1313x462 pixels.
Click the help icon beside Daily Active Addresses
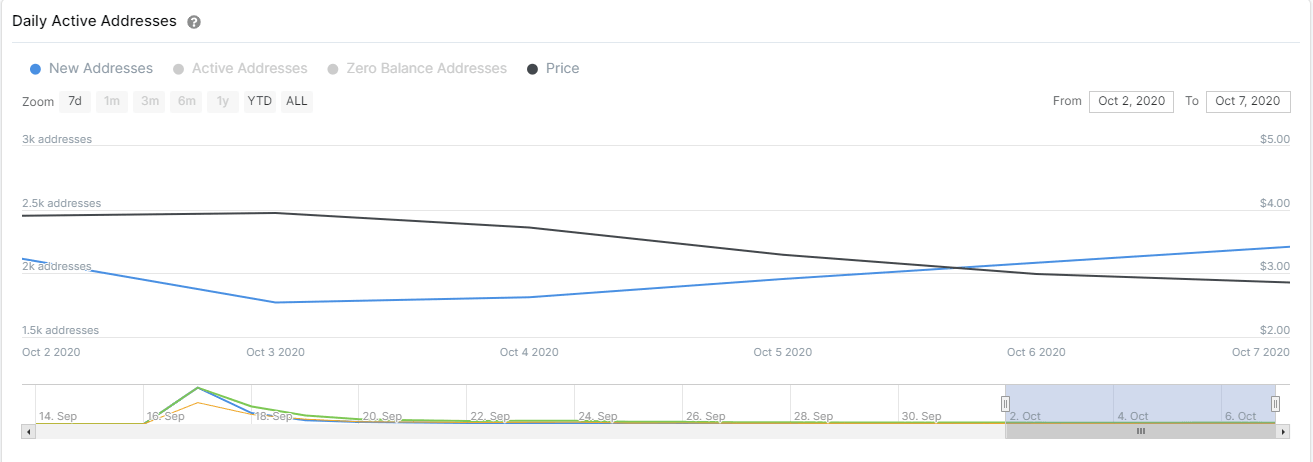[x=194, y=22]
